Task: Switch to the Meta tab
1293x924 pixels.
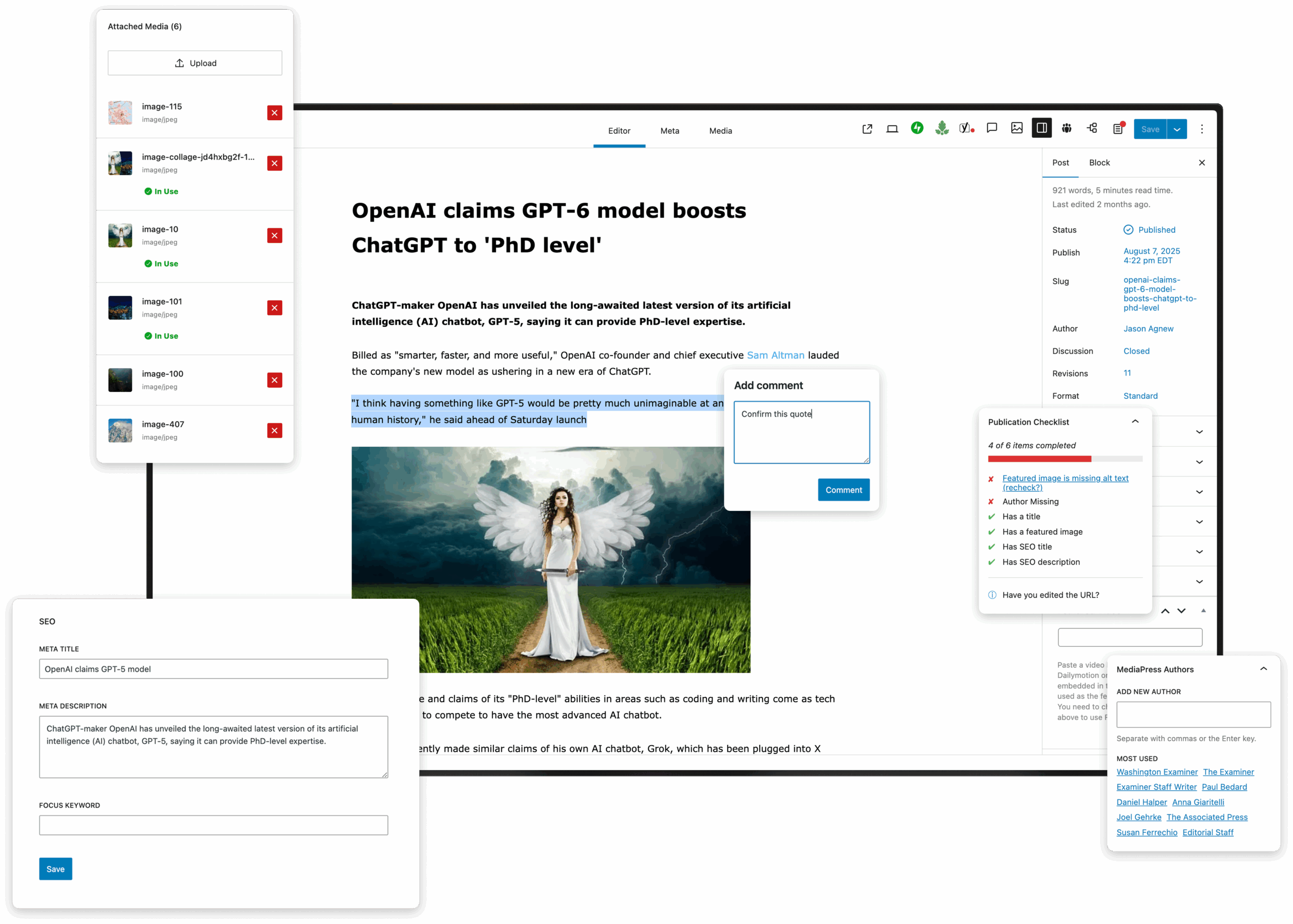Action: [669, 131]
